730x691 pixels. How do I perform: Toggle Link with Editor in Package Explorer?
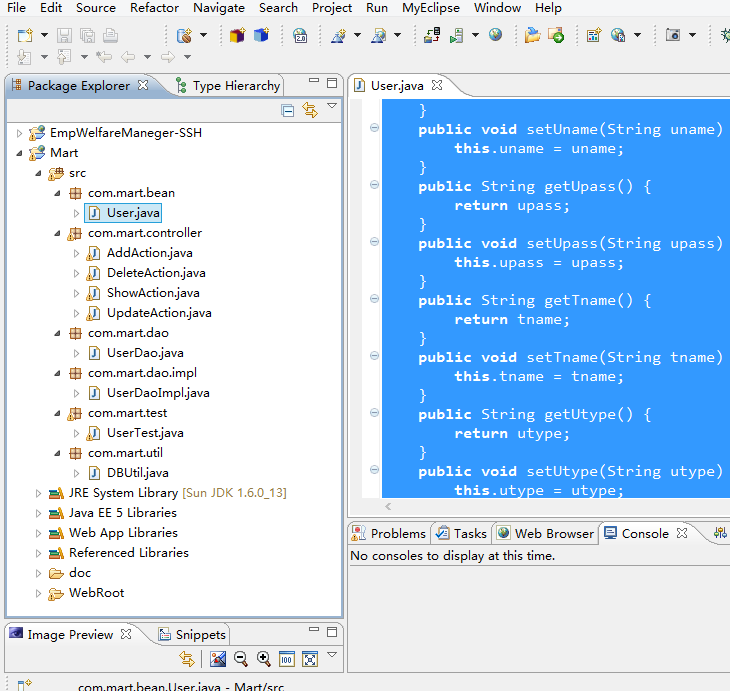coord(310,110)
